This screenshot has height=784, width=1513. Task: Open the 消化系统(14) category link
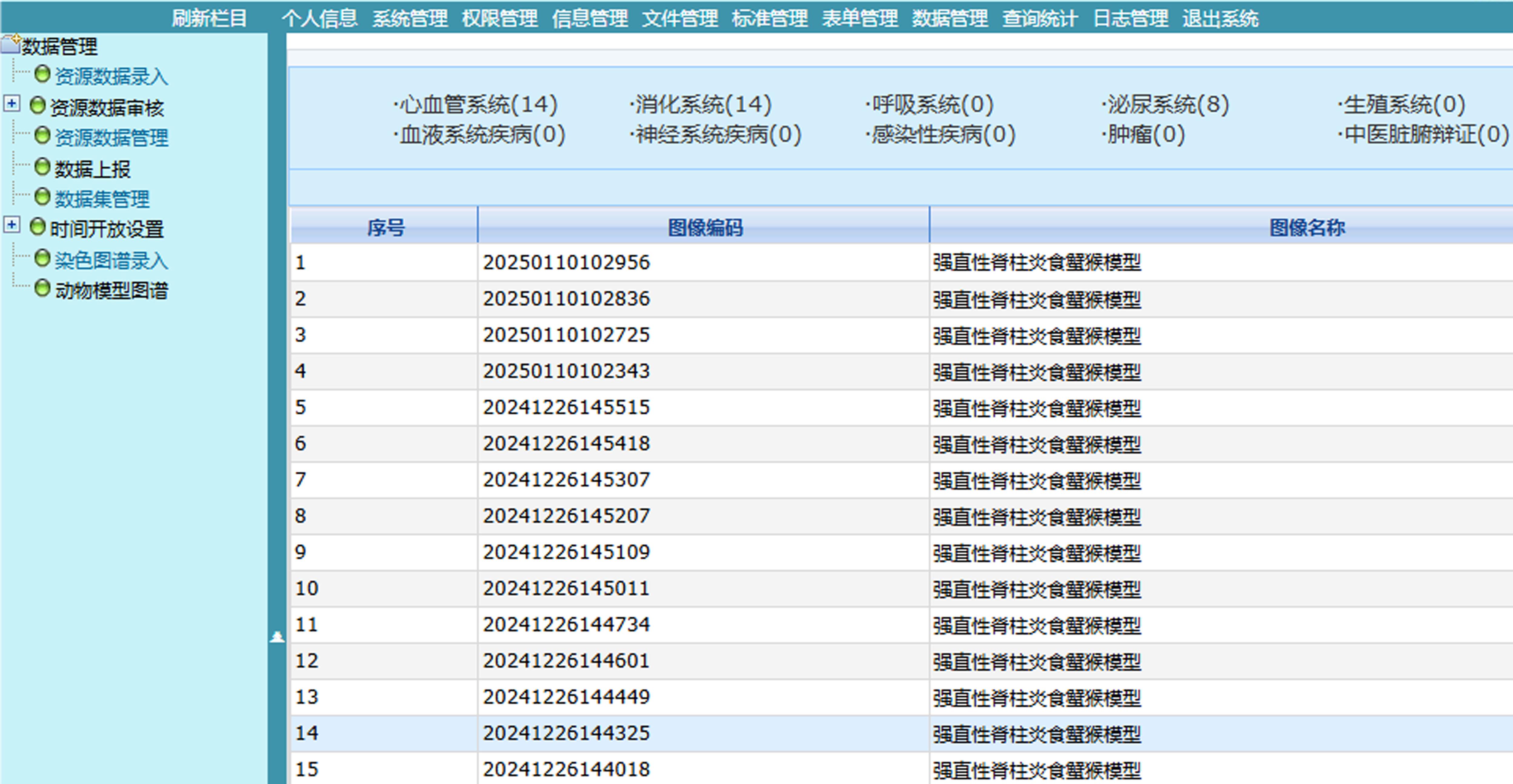[702, 104]
